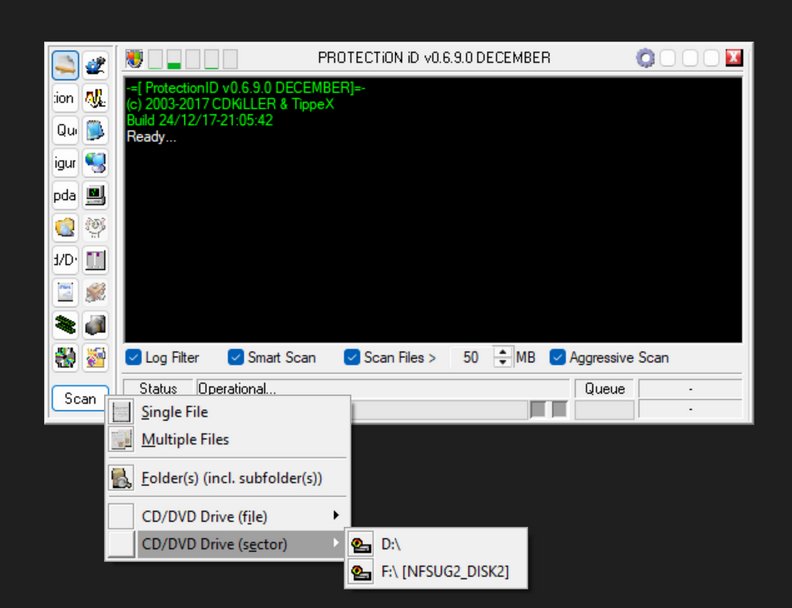Viewport: 792px width, 608px height.
Task: Select the scanner icon in the sidebar
Action: [65, 65]
